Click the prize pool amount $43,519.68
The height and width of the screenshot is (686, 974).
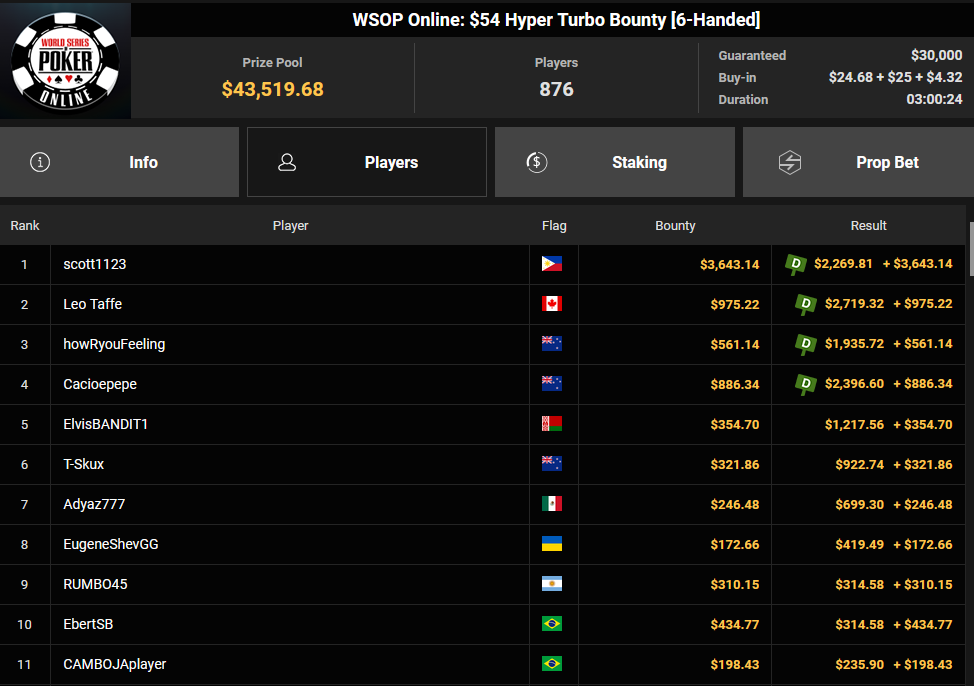click(272, 89)
